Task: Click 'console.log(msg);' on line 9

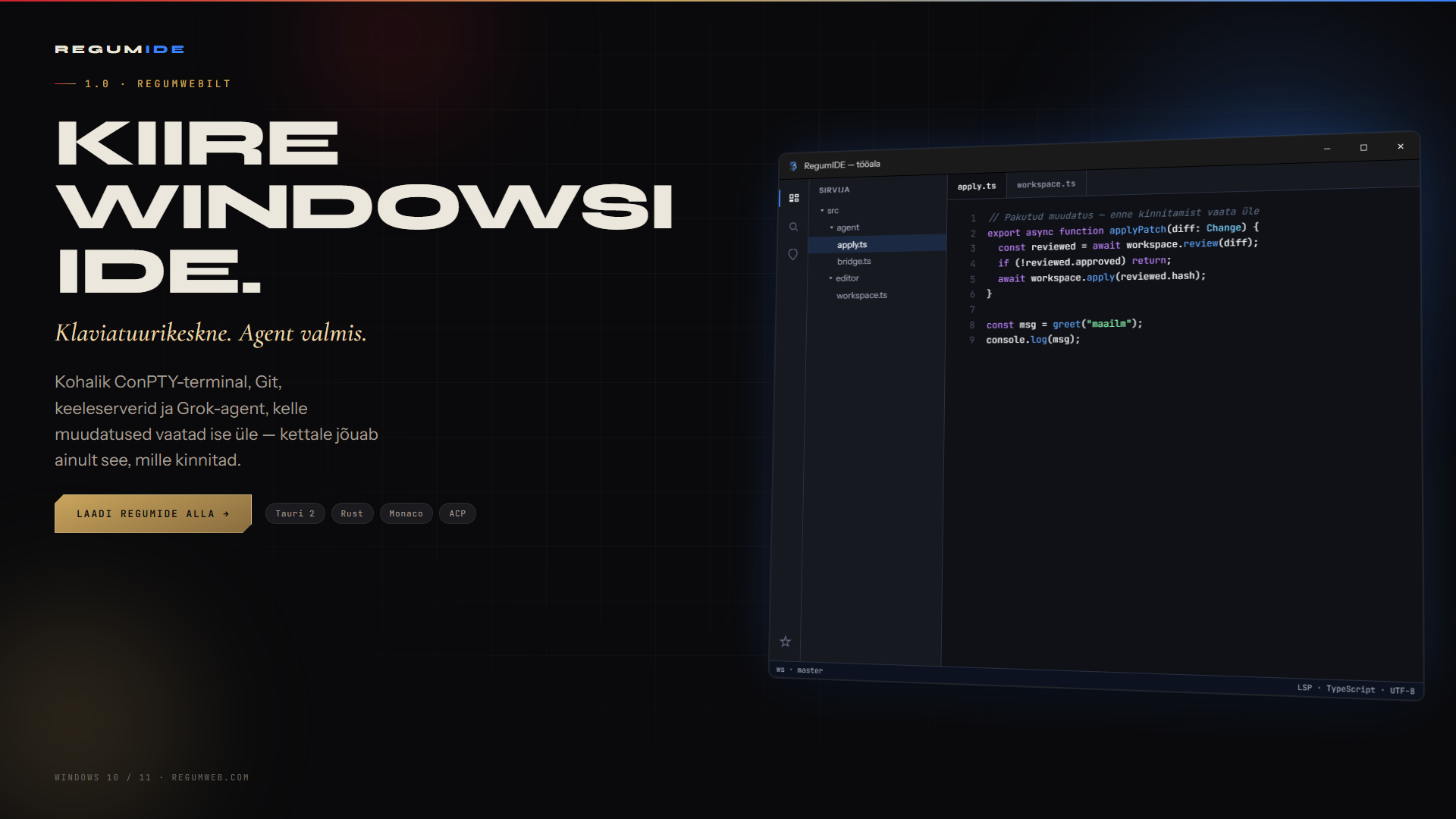Action: pyautogui.click(x=1033, y=340)
